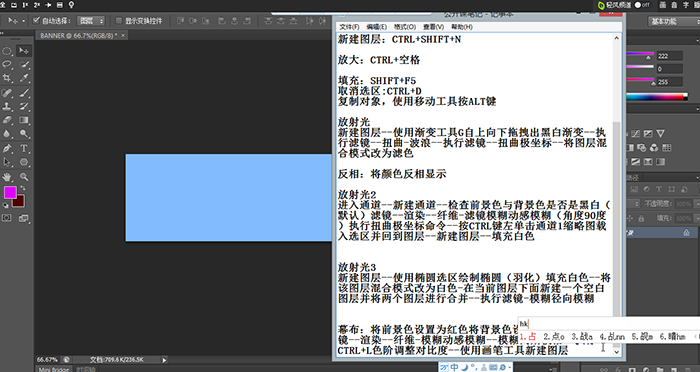Open Notepad 查看(V) menu
Viewport: 700px width, 372px height.
[x=433, y=27]
